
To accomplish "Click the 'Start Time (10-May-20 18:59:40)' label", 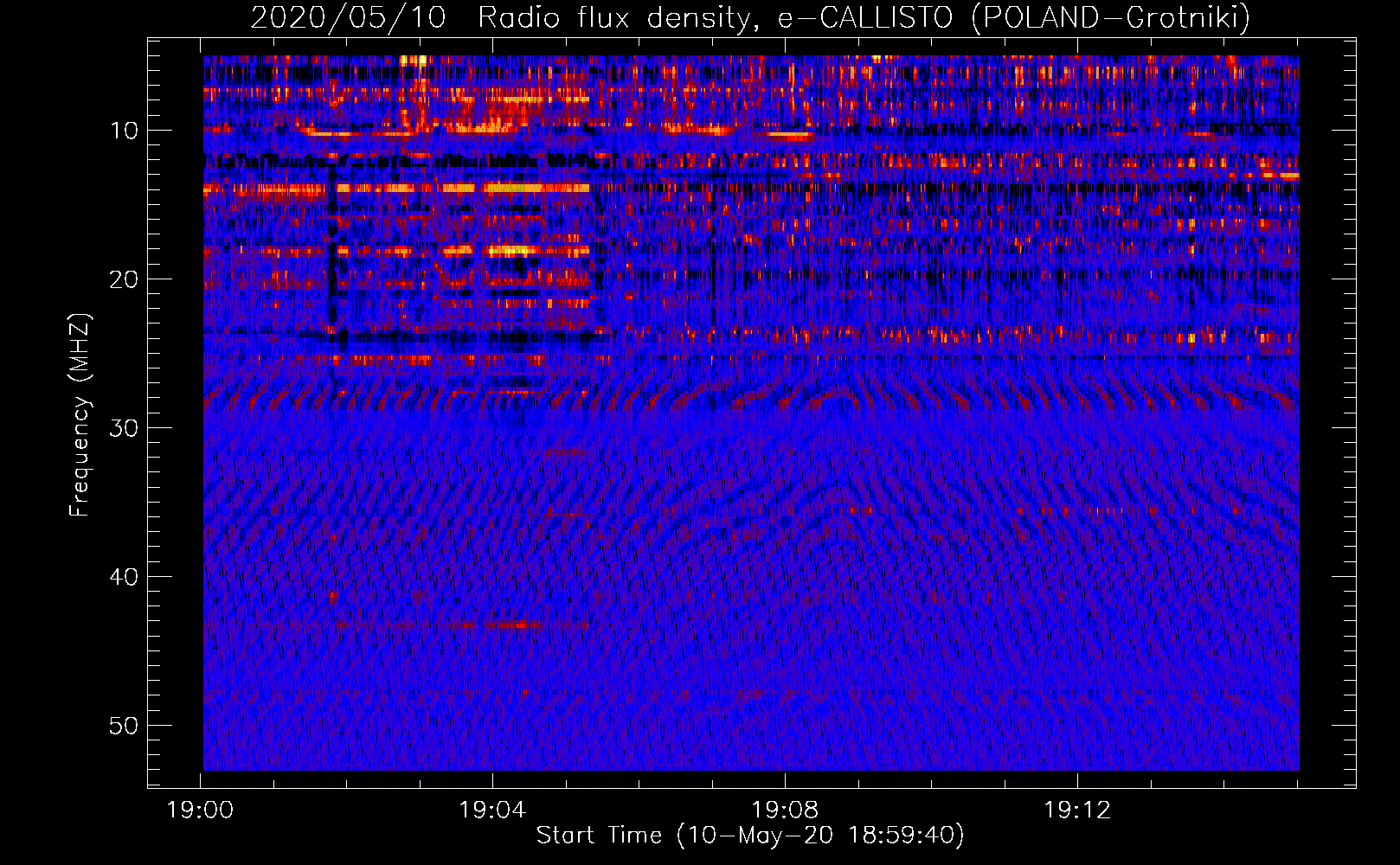I will 750,836.
